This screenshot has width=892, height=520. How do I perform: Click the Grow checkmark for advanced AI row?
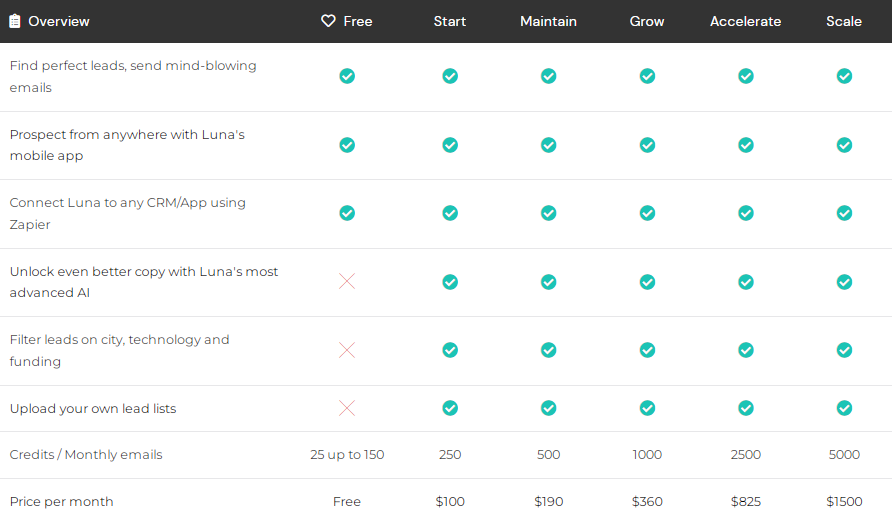coord(647,282)
